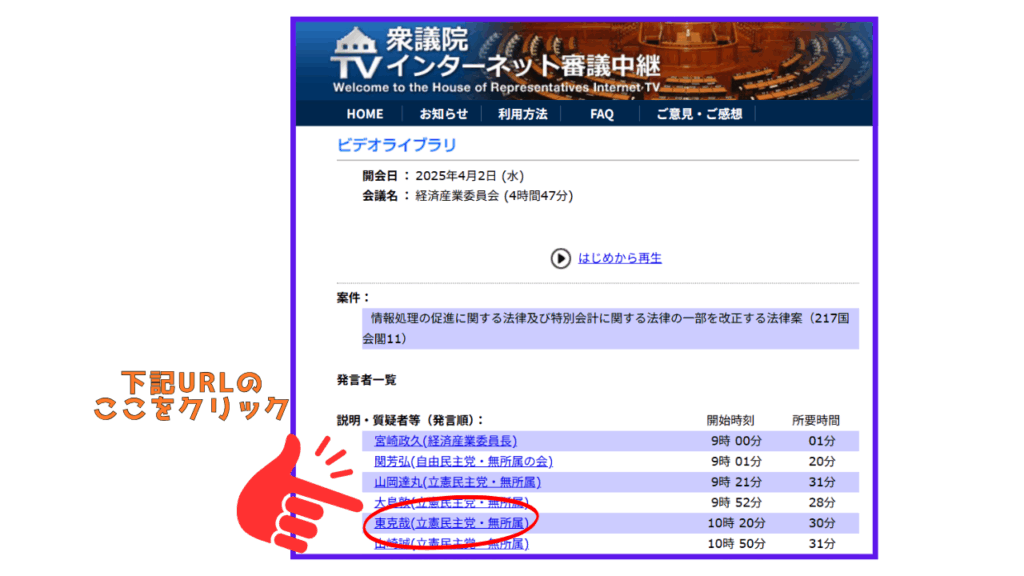Select speaker 関芳弘(自由民主党・無所属の会)
The width and height of the screenshot is (1024, 576).
point(463,461)
